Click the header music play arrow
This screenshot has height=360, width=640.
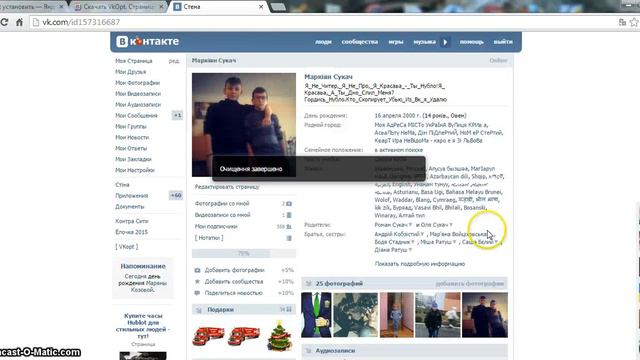pyautogui.click(x=445, y=42)
